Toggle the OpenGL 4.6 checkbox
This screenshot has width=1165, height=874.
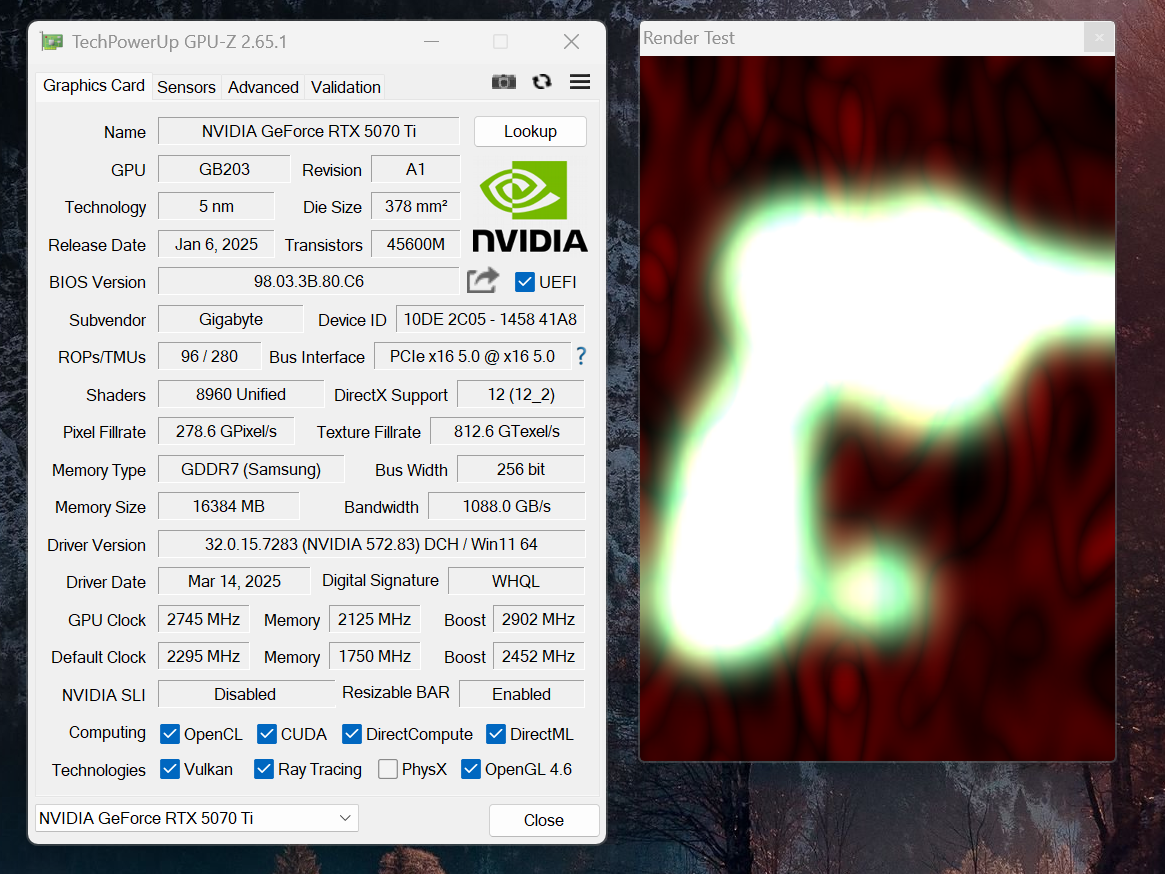click(x=470, y=769)
